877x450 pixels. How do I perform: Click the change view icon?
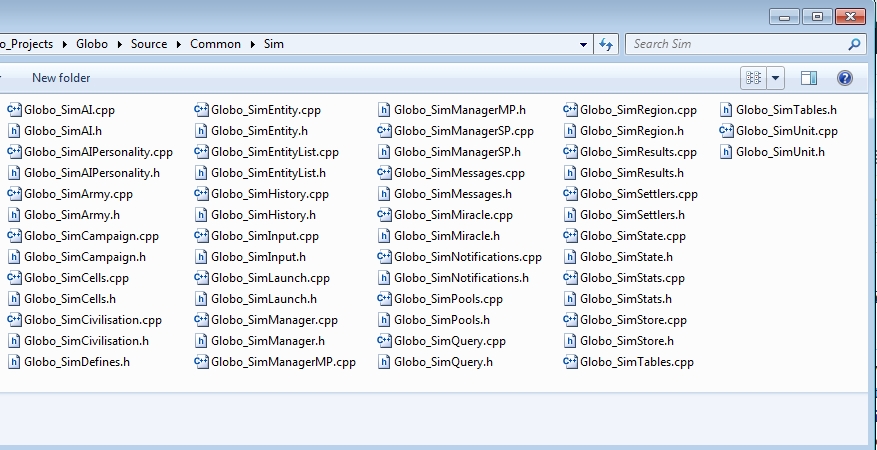(754, 78)
